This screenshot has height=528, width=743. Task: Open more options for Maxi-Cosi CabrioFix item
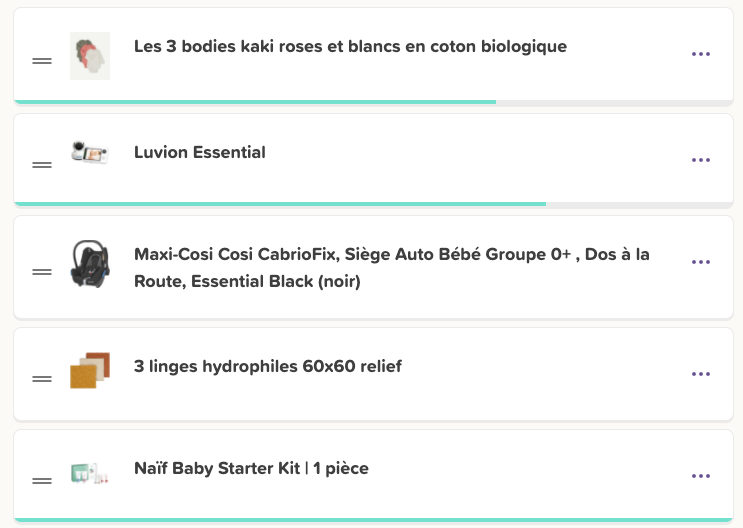tap(700, 262)
